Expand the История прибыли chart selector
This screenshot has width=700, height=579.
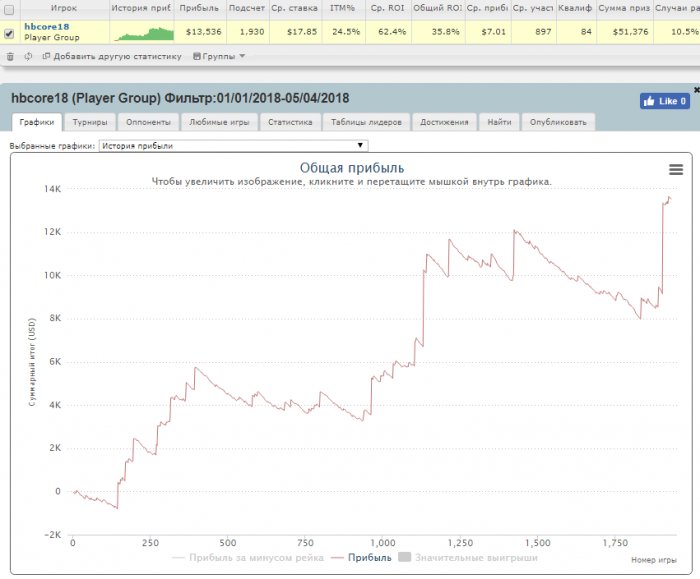tap(233, 146)
